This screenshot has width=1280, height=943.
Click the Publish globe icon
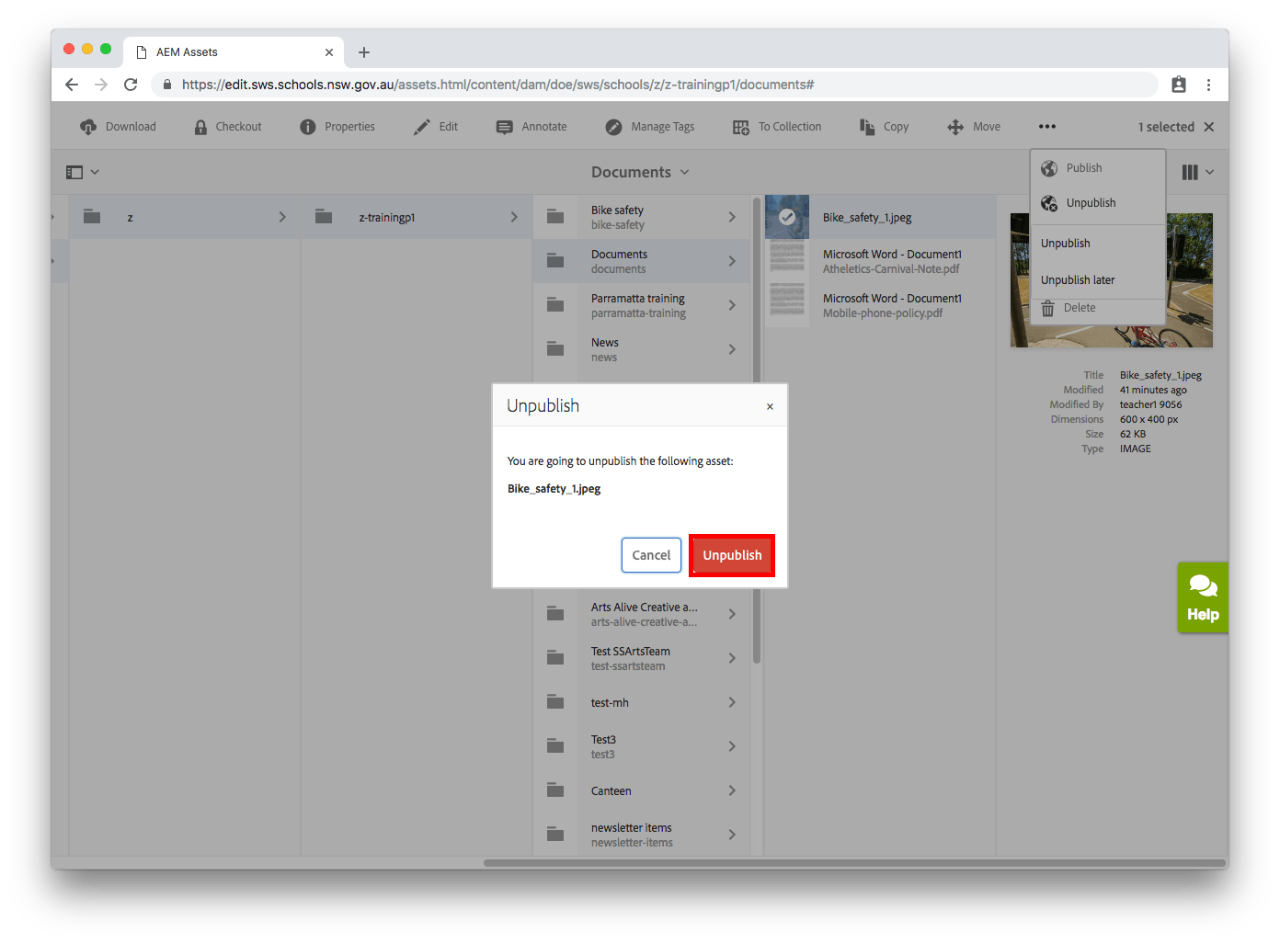pos(1049,168)
